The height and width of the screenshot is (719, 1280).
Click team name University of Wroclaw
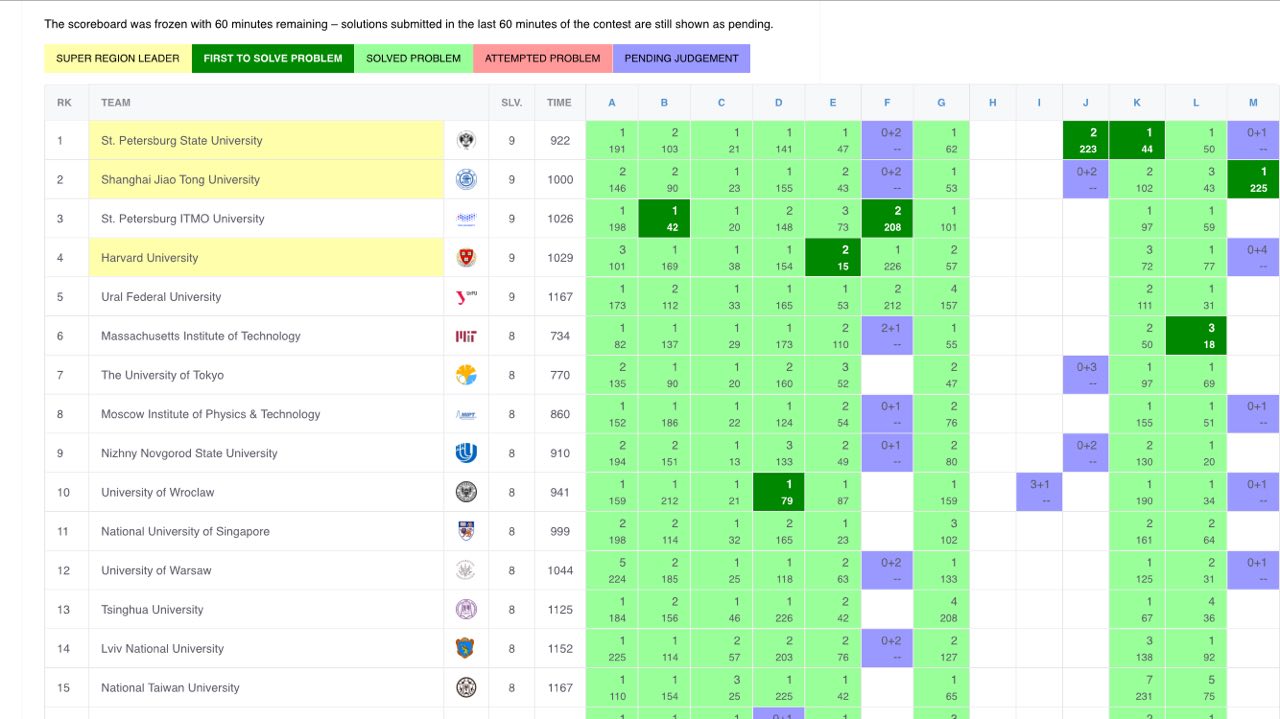[157, 492]
